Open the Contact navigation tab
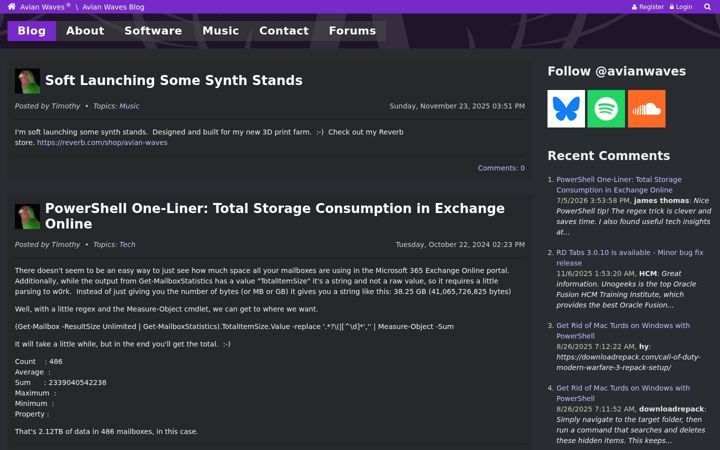720x450 pixels. pos(284,31)
